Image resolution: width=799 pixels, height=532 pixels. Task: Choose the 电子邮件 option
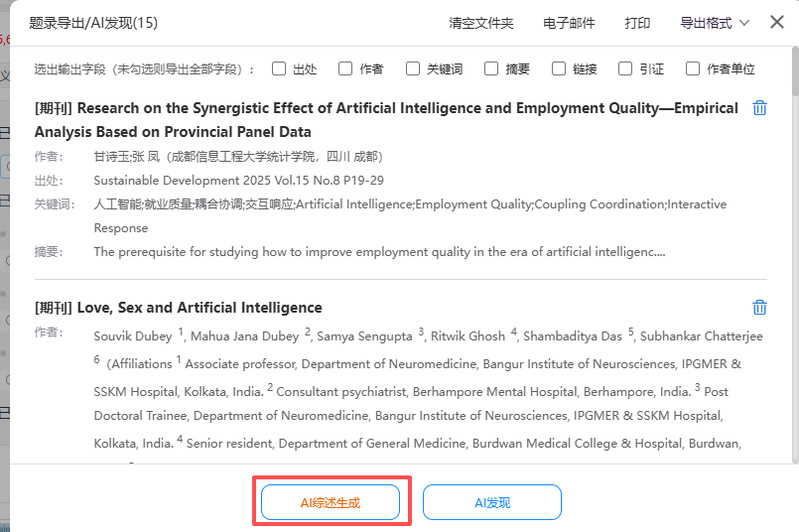point(568,23)
